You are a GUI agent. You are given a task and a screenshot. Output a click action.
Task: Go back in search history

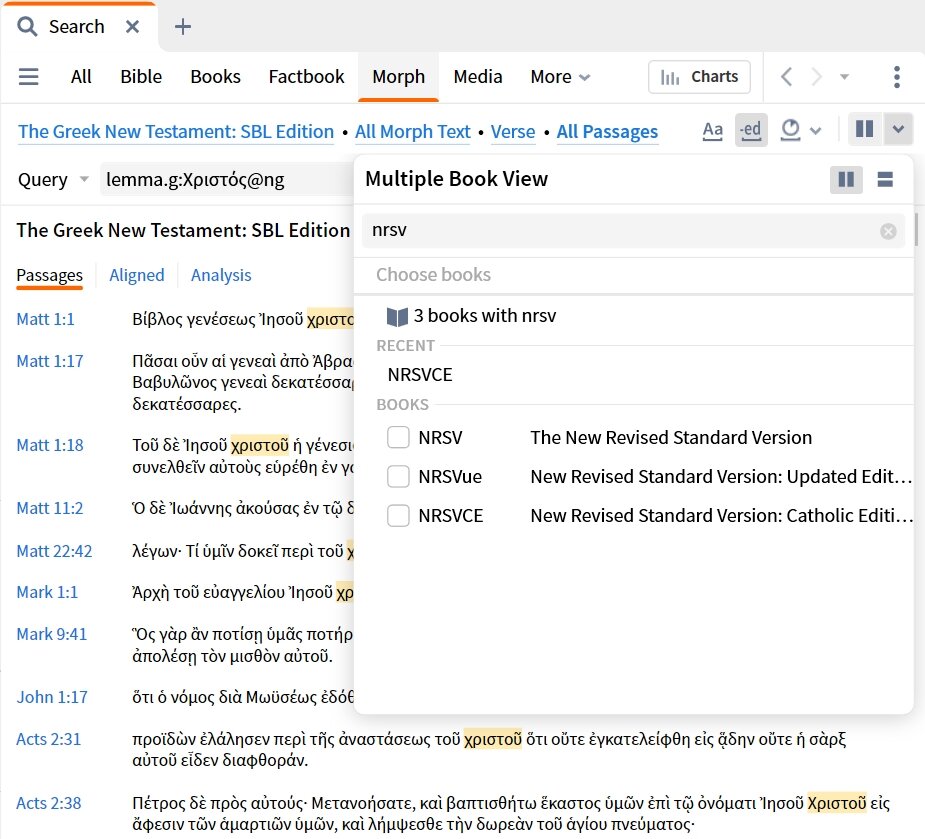click(x=786, y=77)
